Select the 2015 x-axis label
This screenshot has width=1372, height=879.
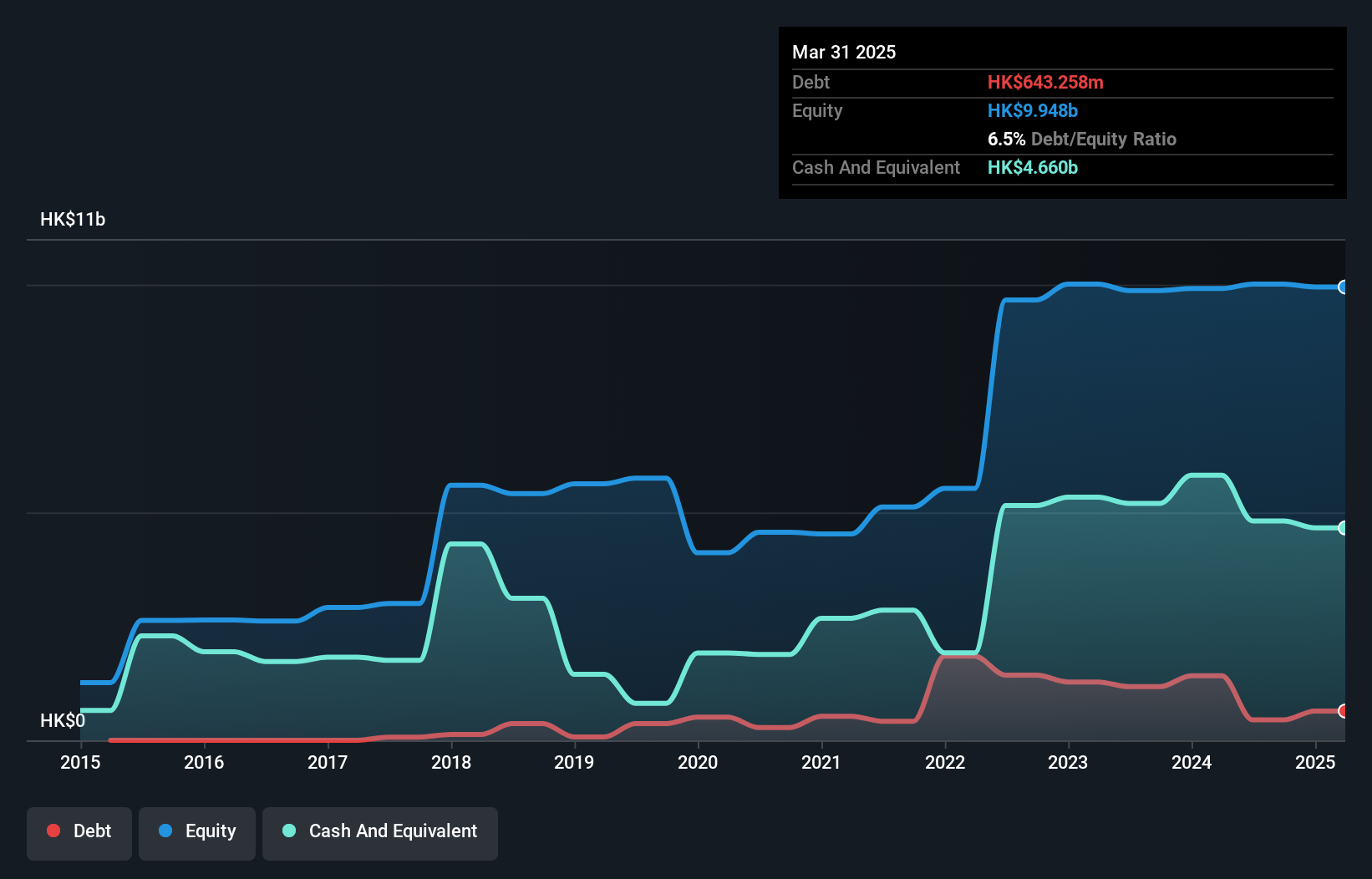point(80,762)
